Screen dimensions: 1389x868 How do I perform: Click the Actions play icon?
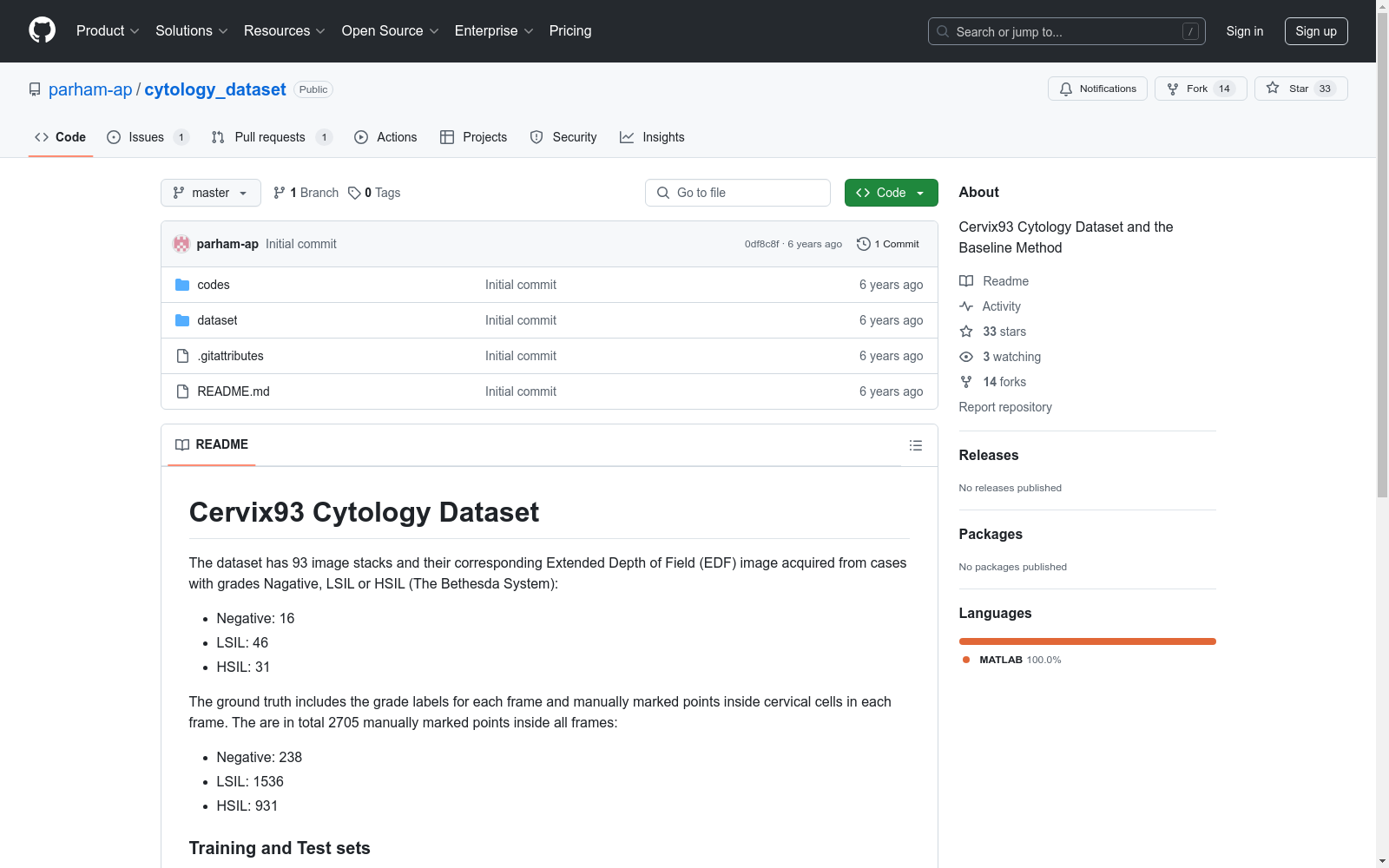point(361,137)
